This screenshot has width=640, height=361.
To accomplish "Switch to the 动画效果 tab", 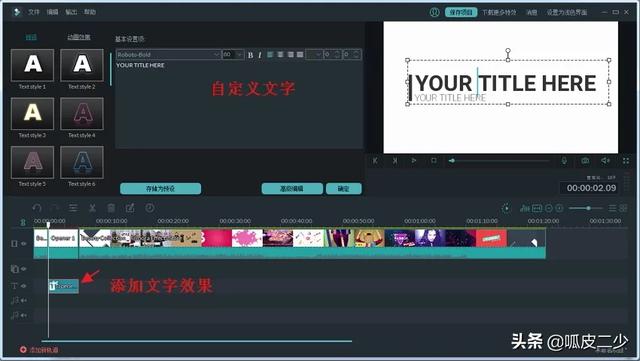I will click(79, 37).
